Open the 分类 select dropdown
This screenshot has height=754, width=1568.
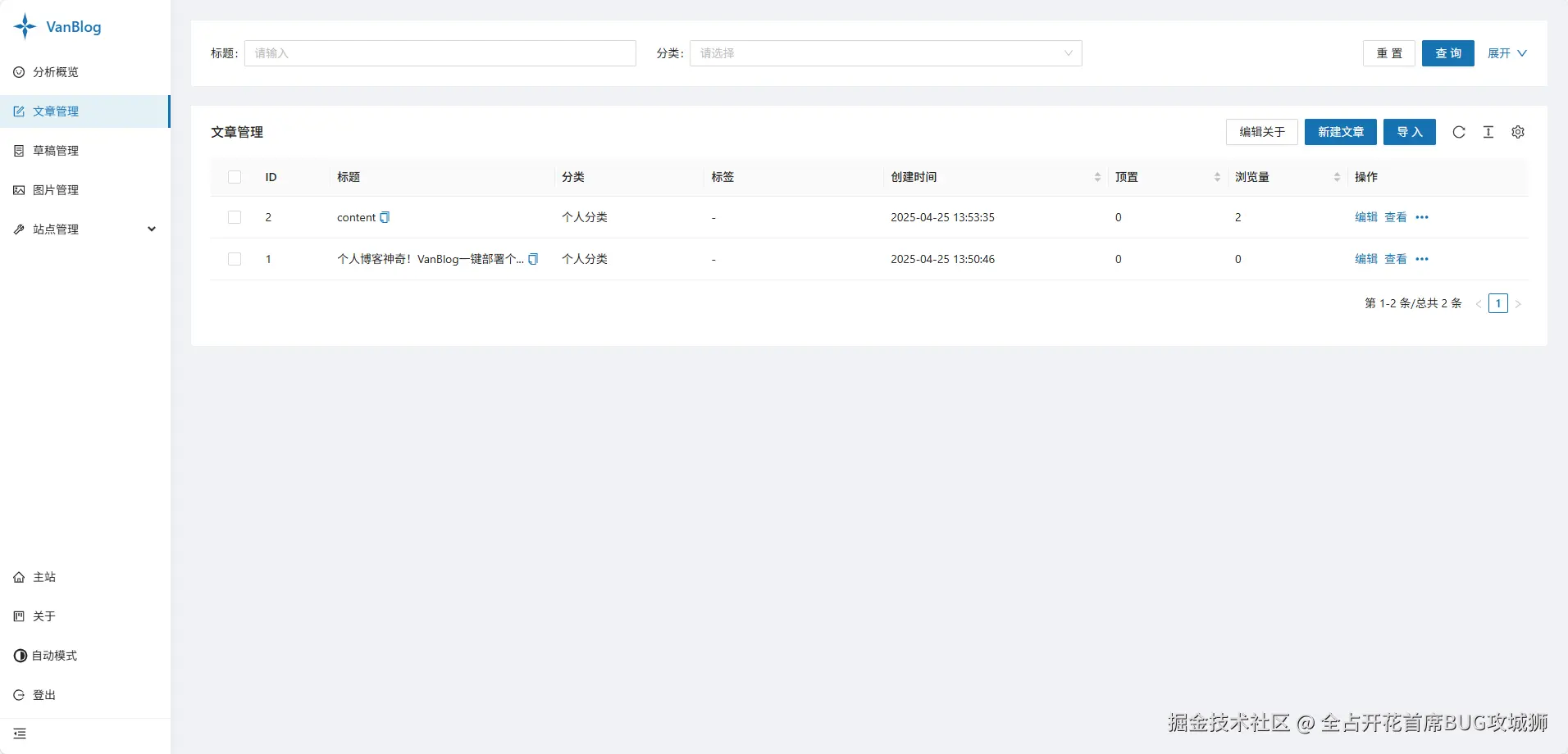tap(886, 53)
